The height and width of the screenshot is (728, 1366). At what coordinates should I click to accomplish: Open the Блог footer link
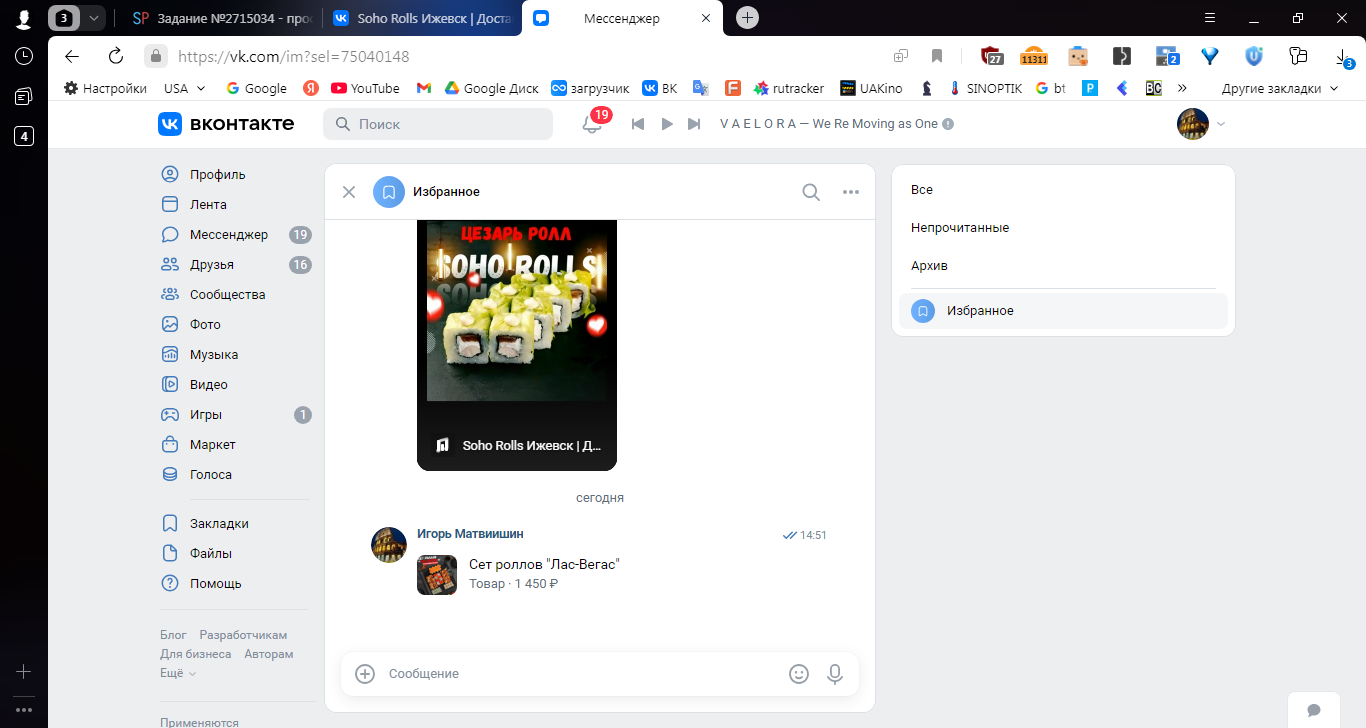[173, 635]
